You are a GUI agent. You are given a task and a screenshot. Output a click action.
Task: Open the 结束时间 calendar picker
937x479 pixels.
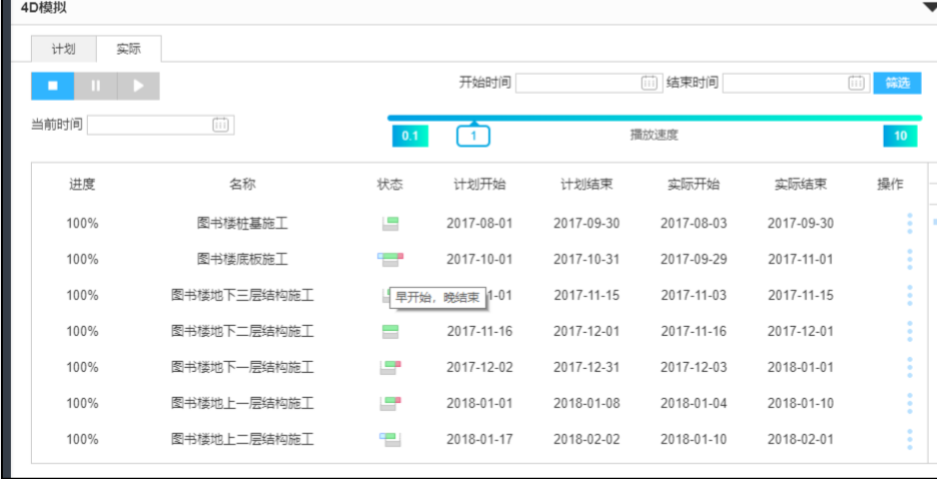(x=856, y=83)
